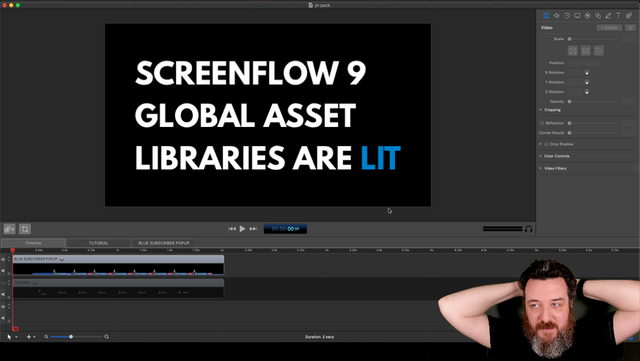Click the headphones icon by the audio meter
This screenshot has width=640, height=361.
tap(529, 229)
